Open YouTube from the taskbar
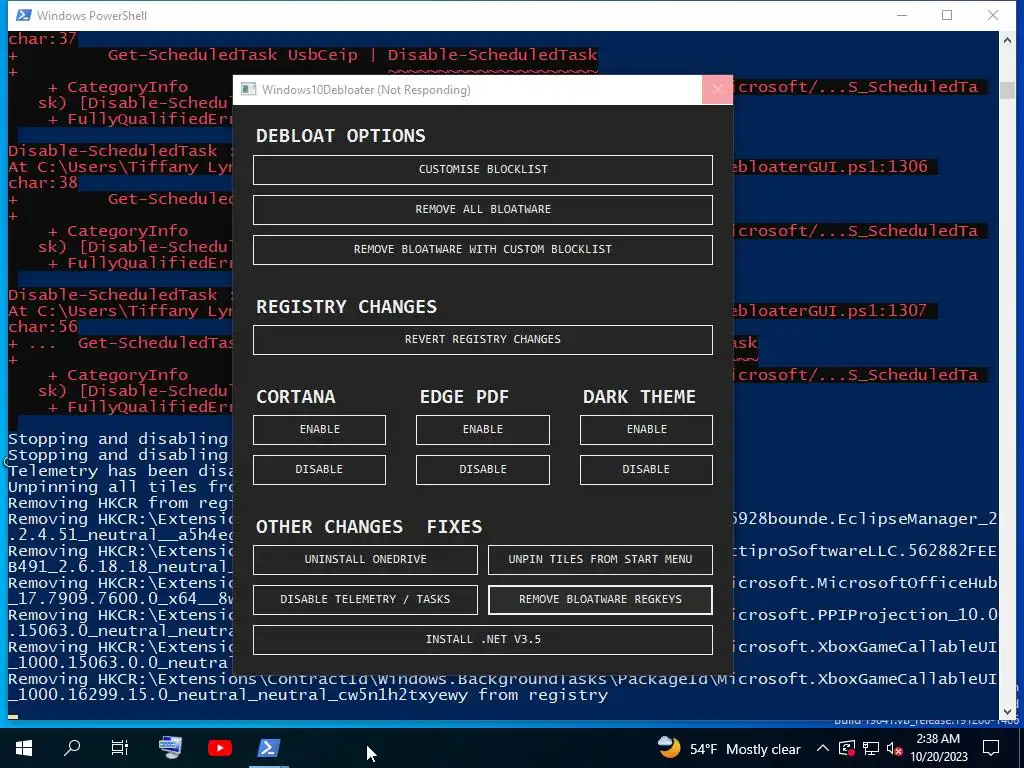The height and width of the screenshot is (768, 1024). [x=220, y=748]
